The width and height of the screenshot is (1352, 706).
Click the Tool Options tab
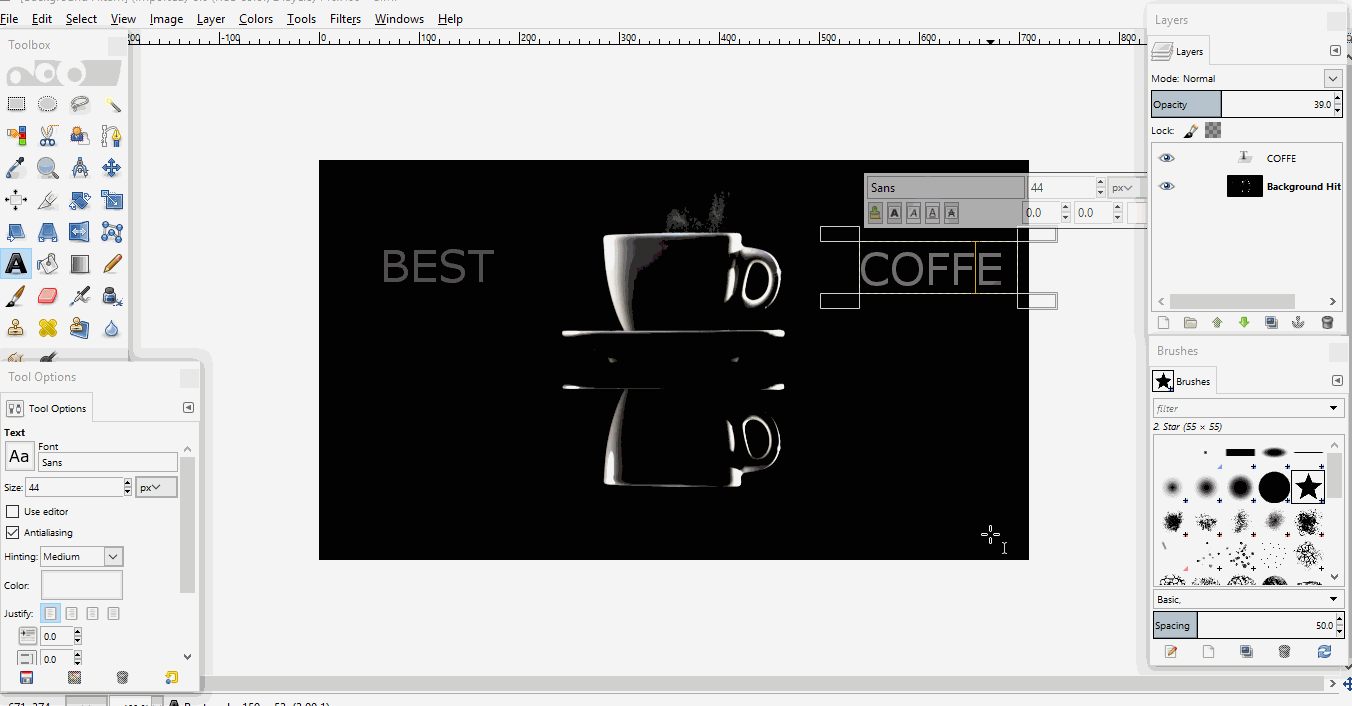(47, 408)
